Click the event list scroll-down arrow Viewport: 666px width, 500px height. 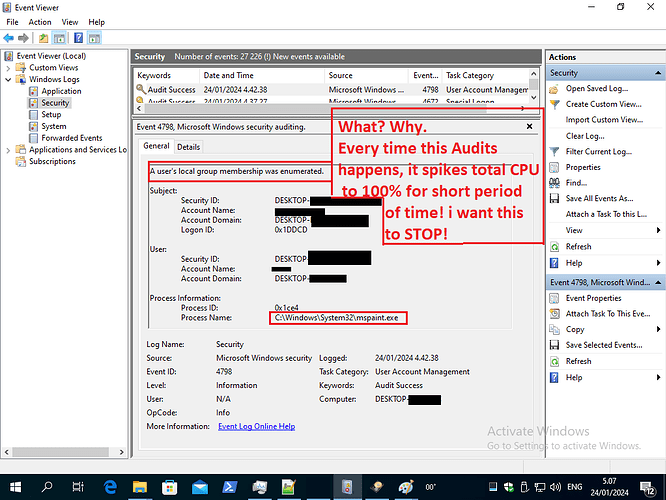pos(534,98)
